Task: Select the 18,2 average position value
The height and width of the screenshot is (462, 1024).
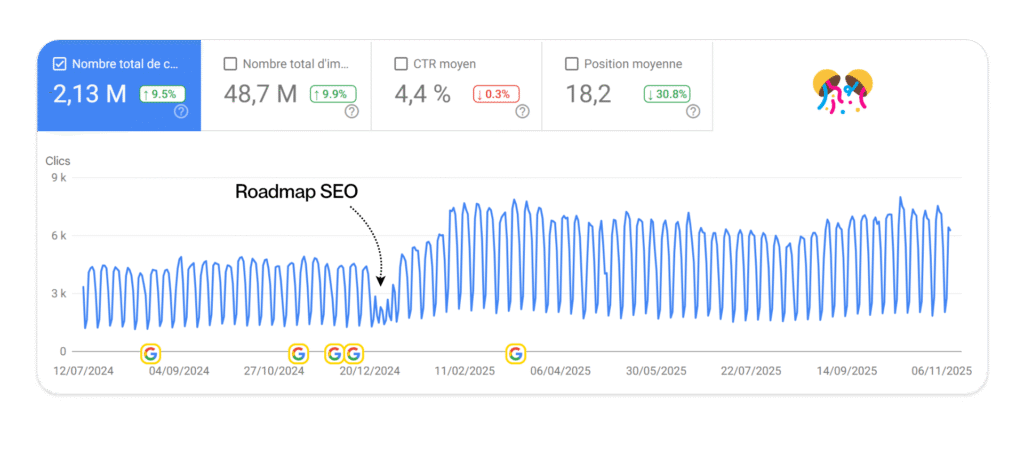Action: [x=585, y=95]
